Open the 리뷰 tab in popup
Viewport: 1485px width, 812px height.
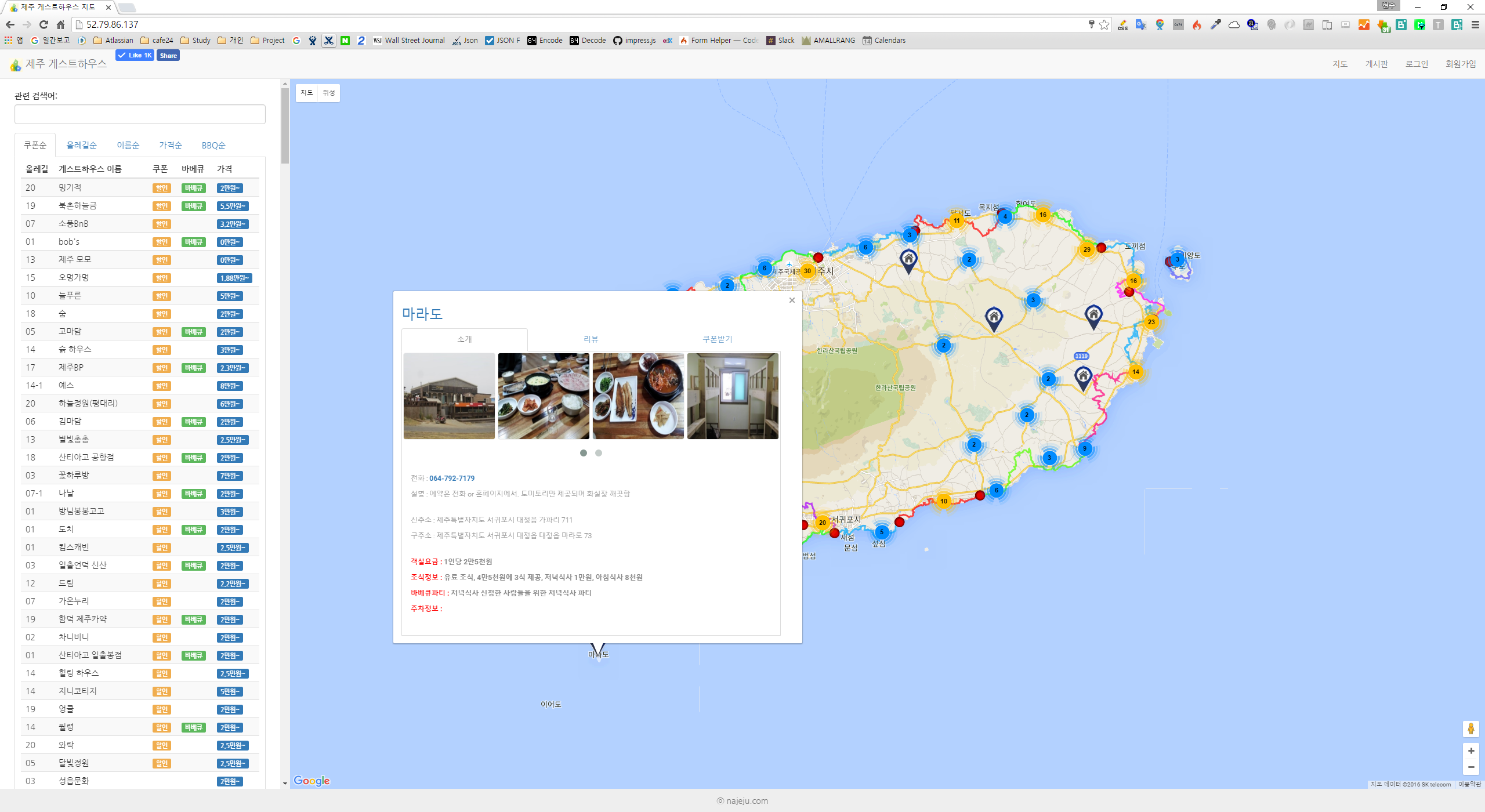591,339
